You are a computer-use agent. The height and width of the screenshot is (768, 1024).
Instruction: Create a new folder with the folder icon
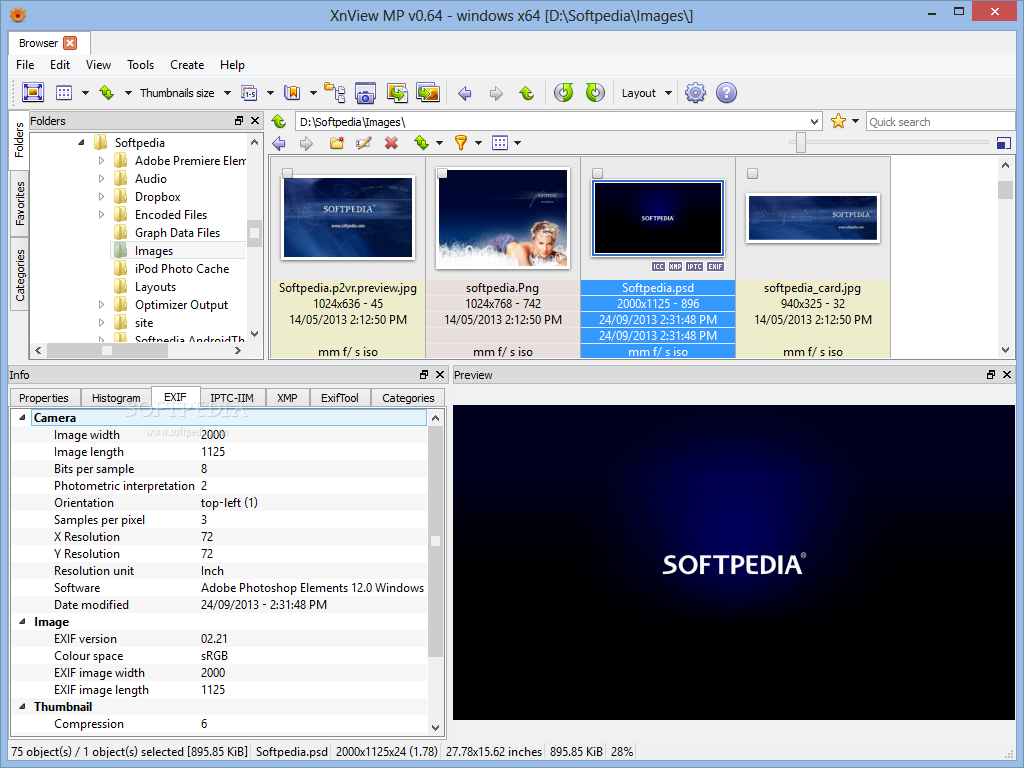point(336,143)
